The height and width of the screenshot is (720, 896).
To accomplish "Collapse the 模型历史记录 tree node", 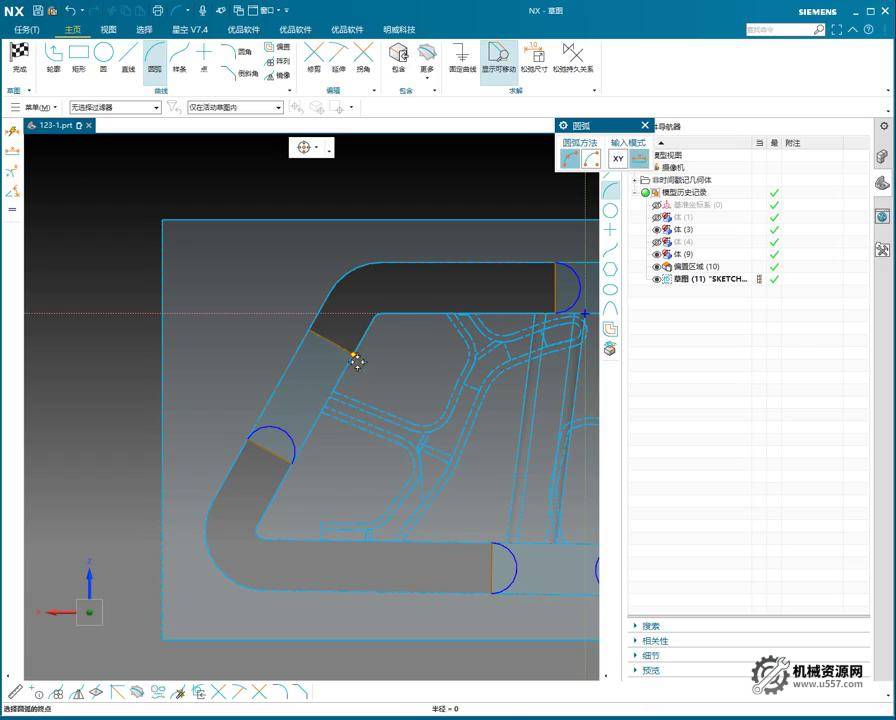I will (x=634, y=192).
